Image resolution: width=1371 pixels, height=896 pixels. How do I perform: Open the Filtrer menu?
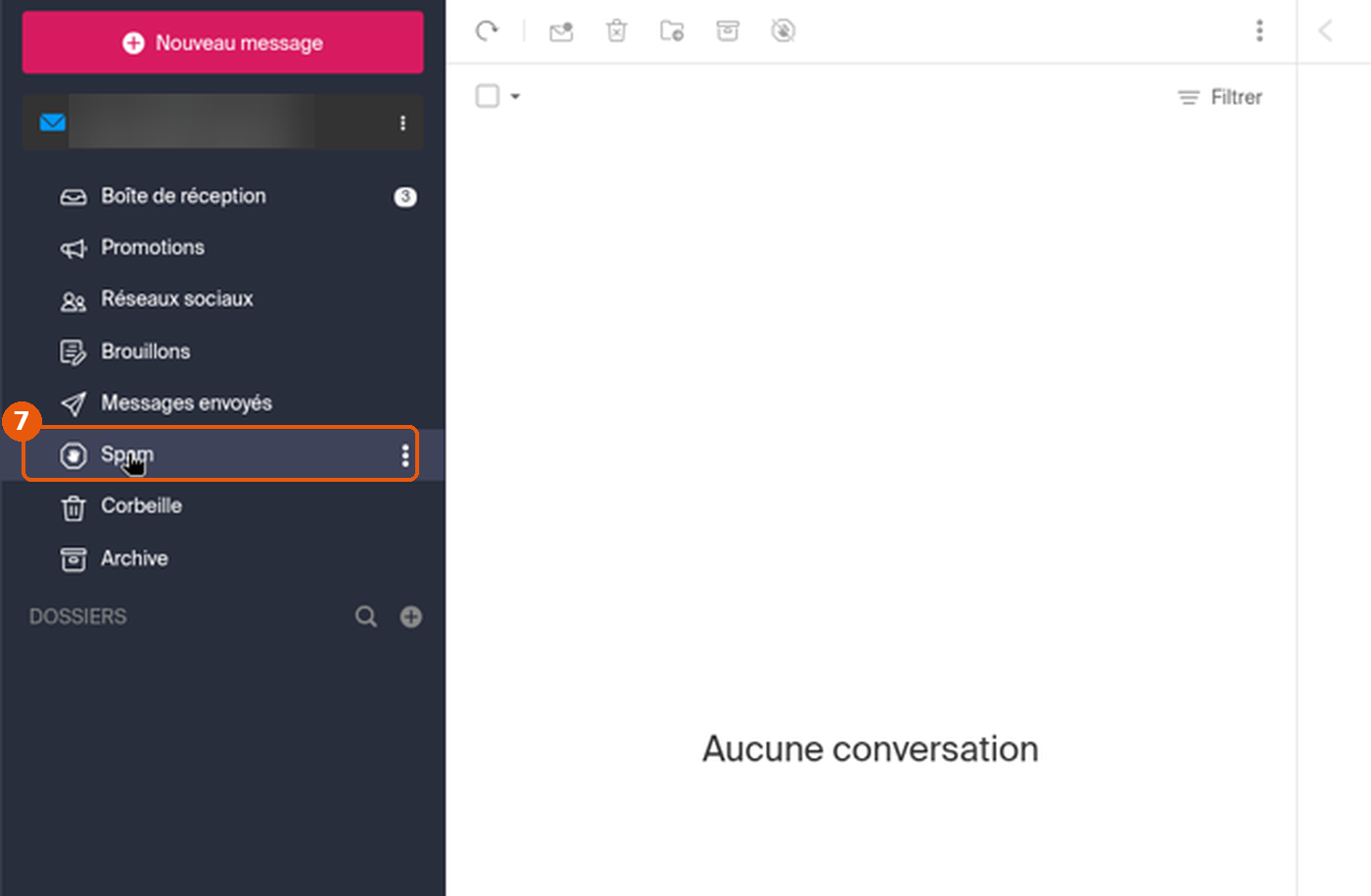pyautogui.click(x=1219, y=97)
